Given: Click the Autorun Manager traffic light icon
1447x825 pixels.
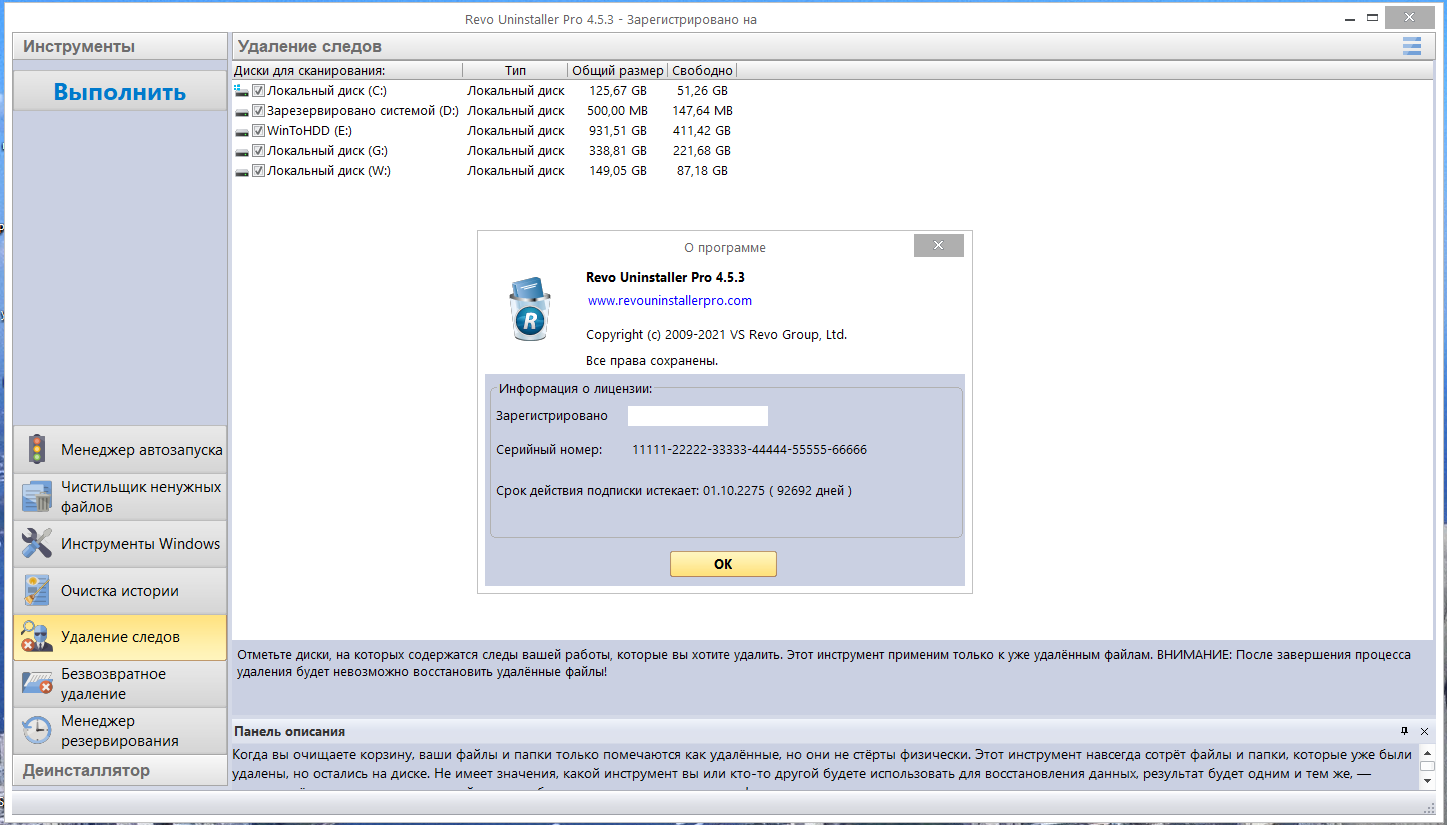Looking at the screenshot, I should point(37,449).
